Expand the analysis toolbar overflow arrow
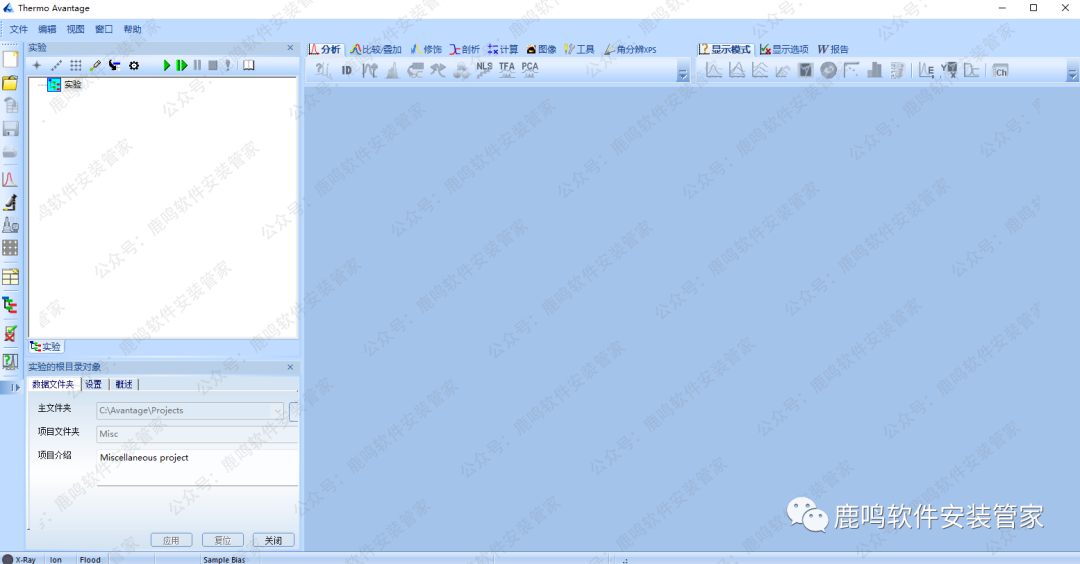The image size is (1080, 564). 683,75
